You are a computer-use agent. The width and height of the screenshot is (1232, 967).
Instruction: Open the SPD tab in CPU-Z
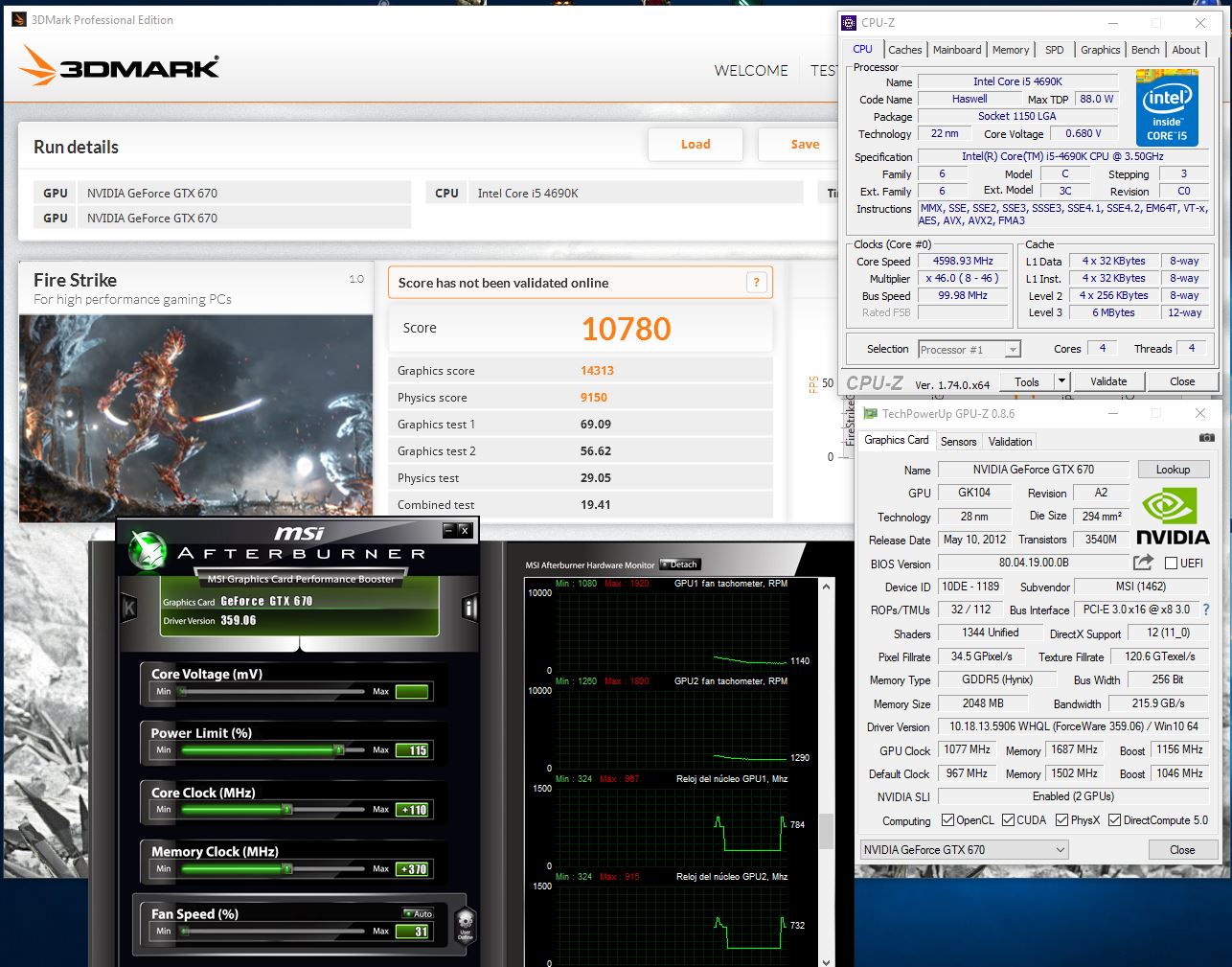click(x=1054, y=50)
